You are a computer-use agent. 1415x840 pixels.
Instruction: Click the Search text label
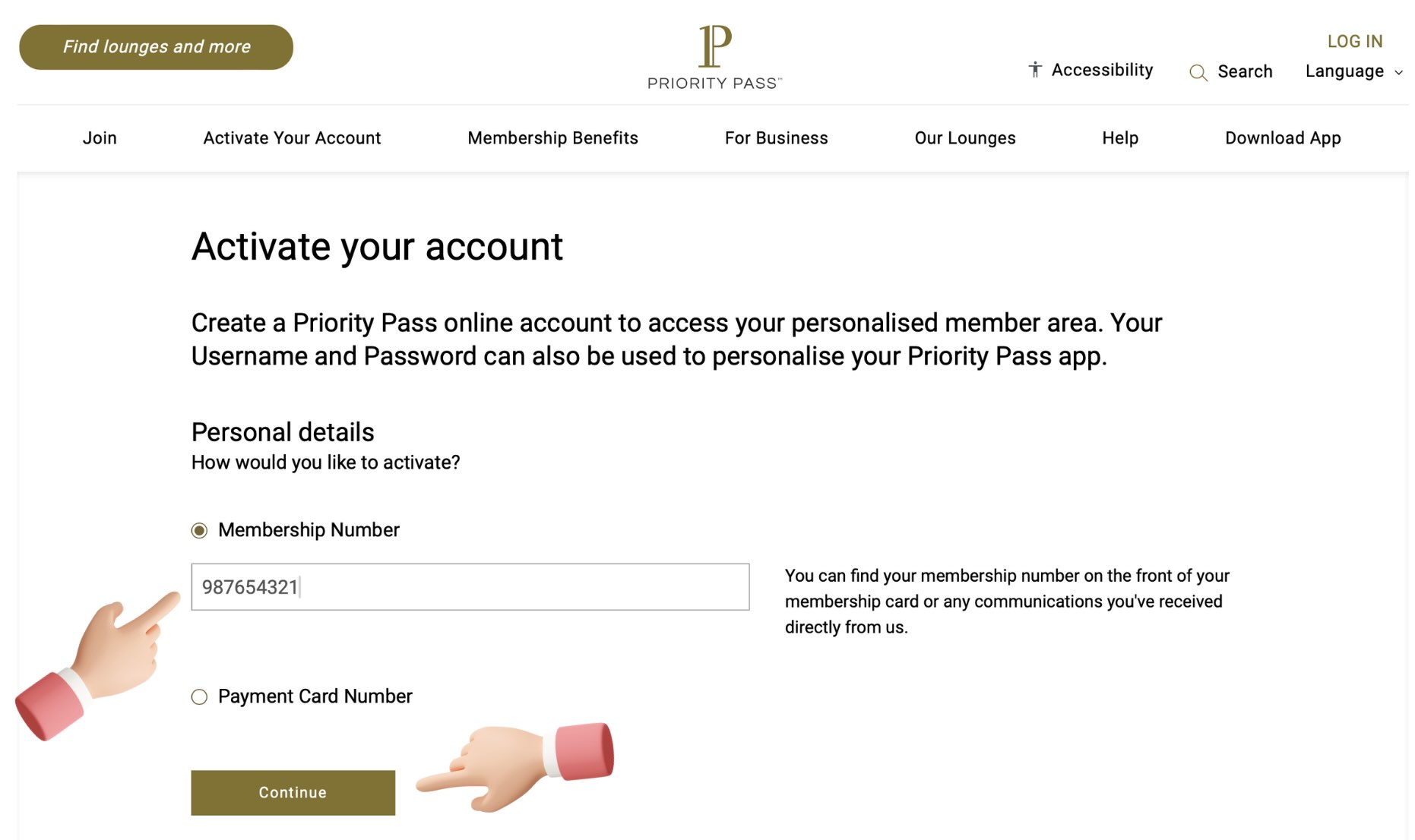1244,71
